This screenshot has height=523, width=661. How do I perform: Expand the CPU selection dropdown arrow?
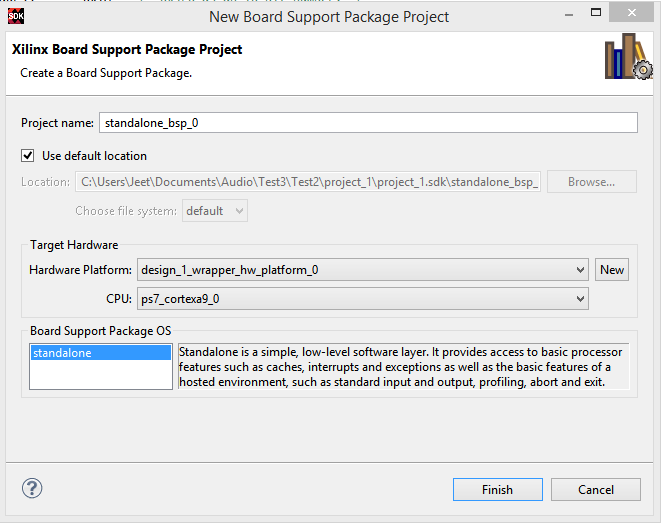pos(580,299)
